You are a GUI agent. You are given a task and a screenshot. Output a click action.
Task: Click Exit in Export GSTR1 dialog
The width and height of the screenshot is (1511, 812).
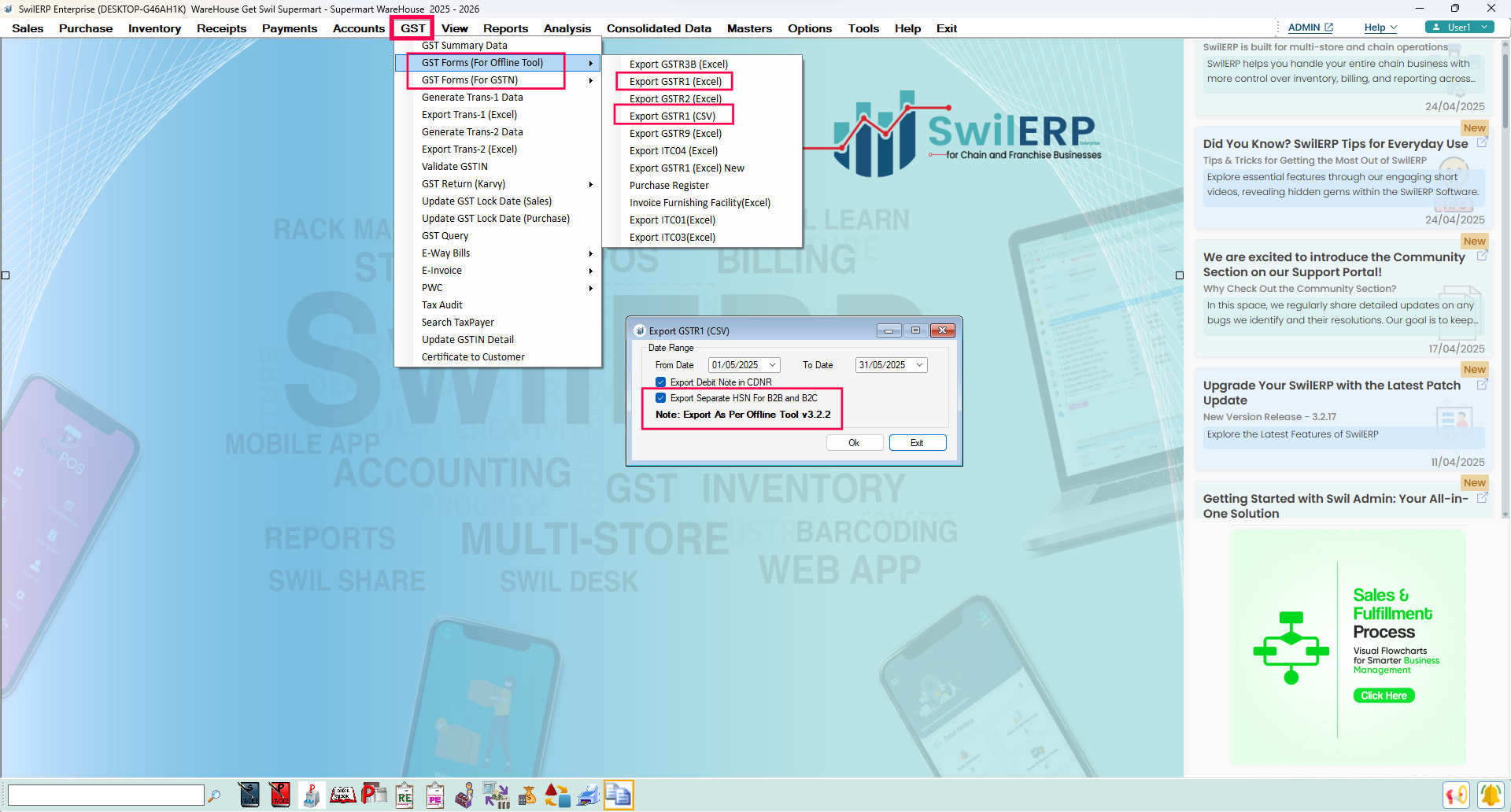coord(917,443)
